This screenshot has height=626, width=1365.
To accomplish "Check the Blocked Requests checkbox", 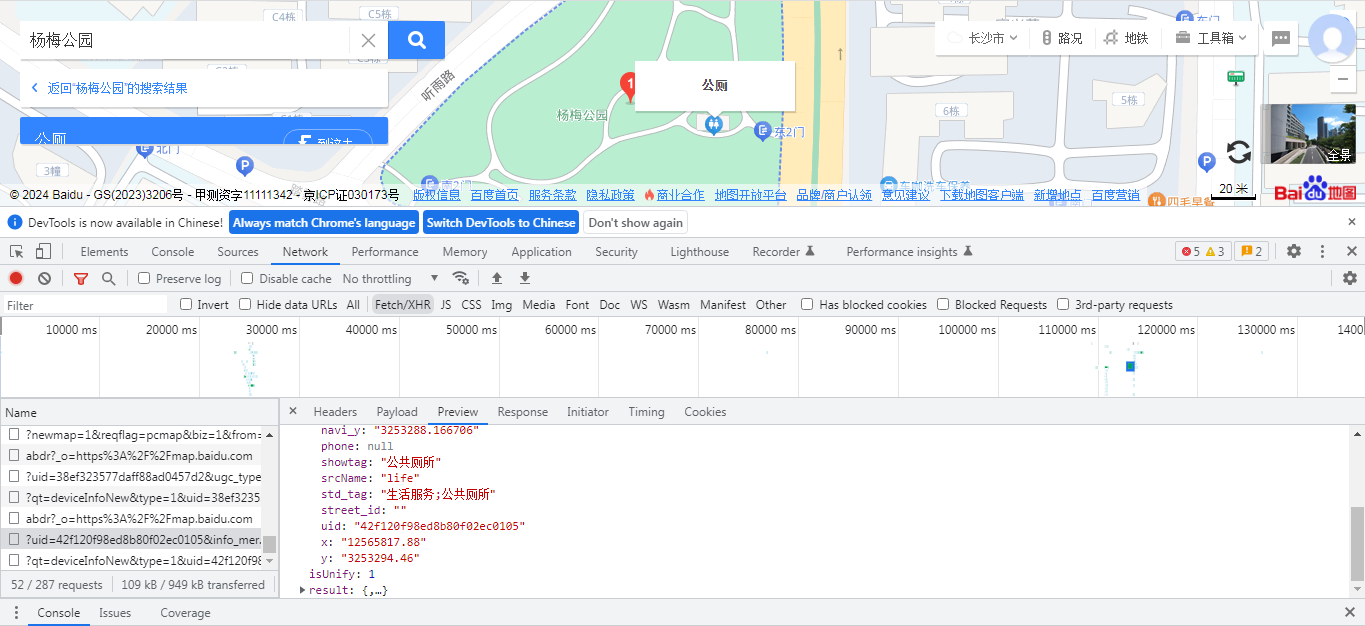I will 943,305.
